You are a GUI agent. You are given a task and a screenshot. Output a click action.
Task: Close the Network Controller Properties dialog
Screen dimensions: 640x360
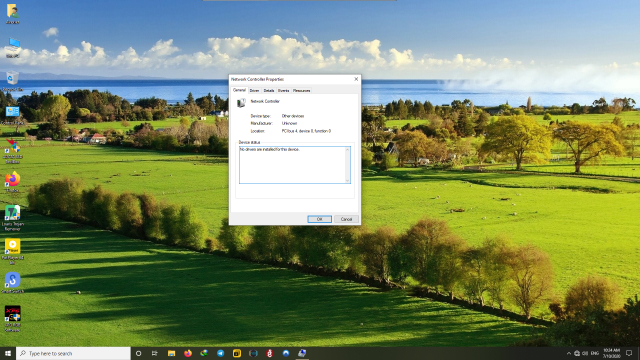(356, 79)
